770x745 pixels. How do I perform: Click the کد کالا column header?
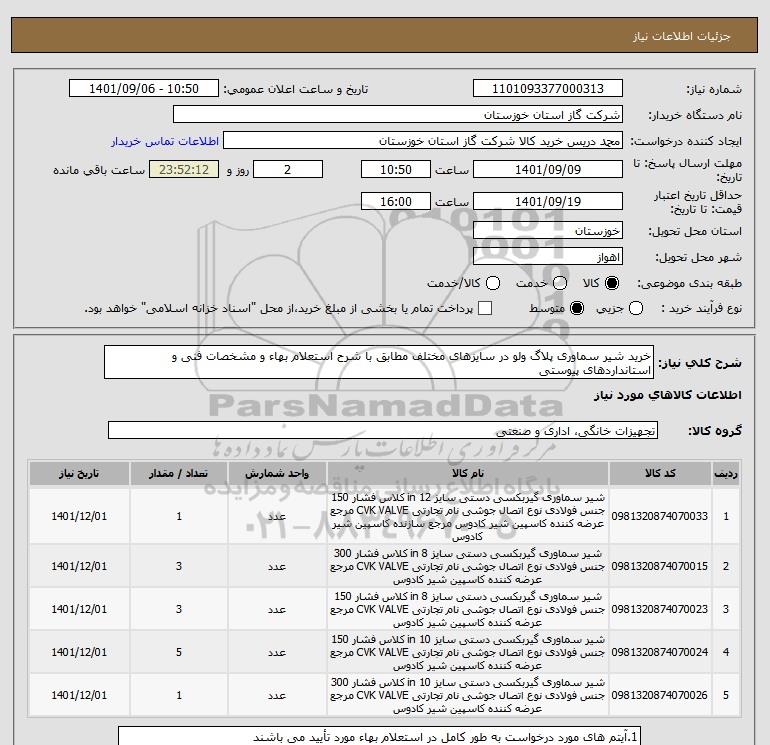[x=660, y=473]
